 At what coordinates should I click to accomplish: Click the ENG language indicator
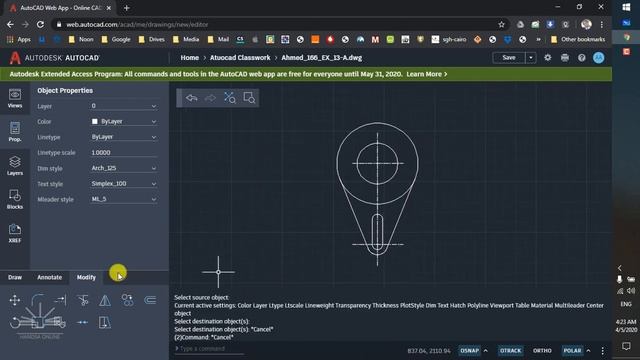point(626,304)
